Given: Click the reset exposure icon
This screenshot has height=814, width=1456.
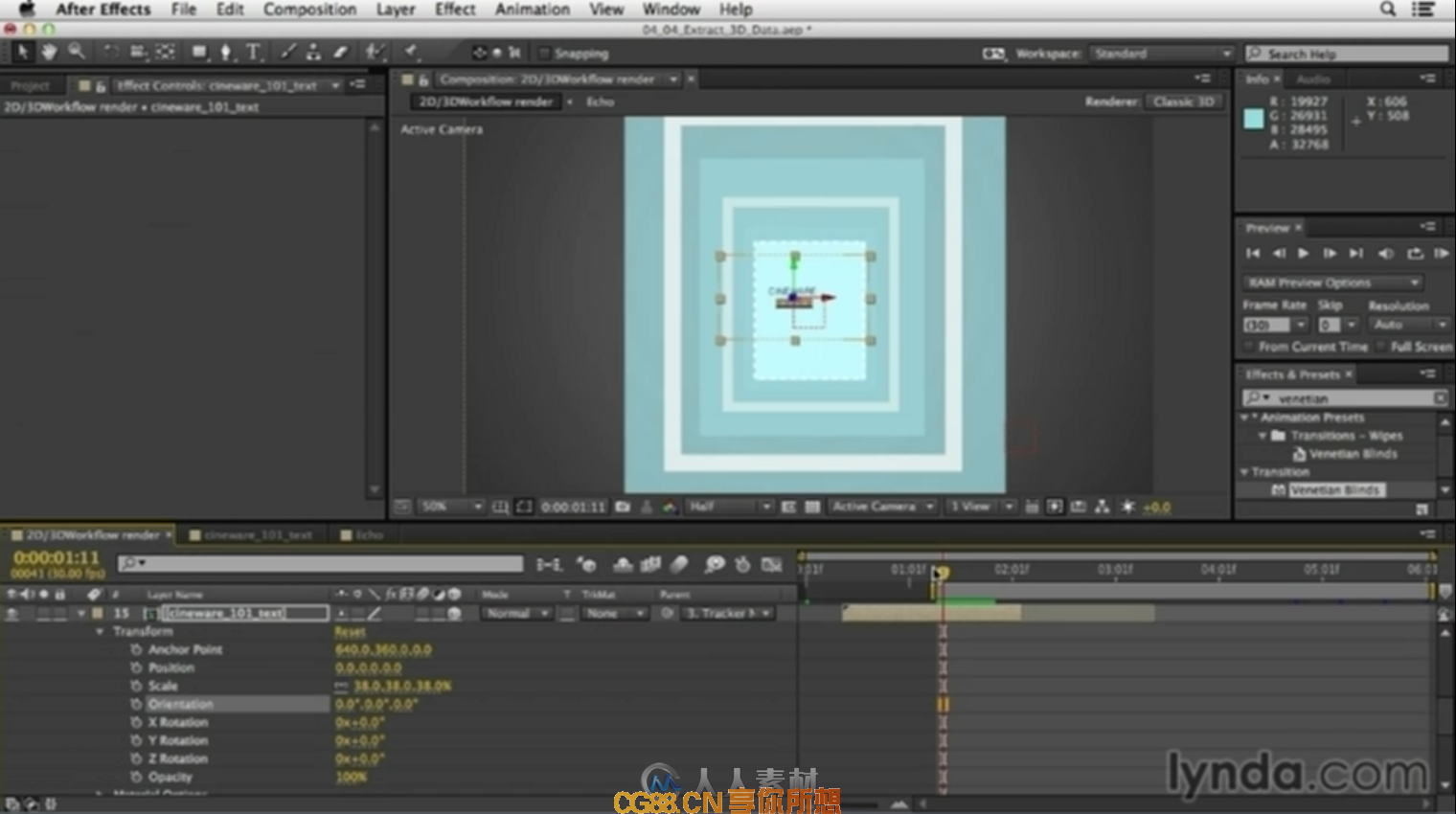Looking at the screenshot, I should click(x=1127, y=507).
